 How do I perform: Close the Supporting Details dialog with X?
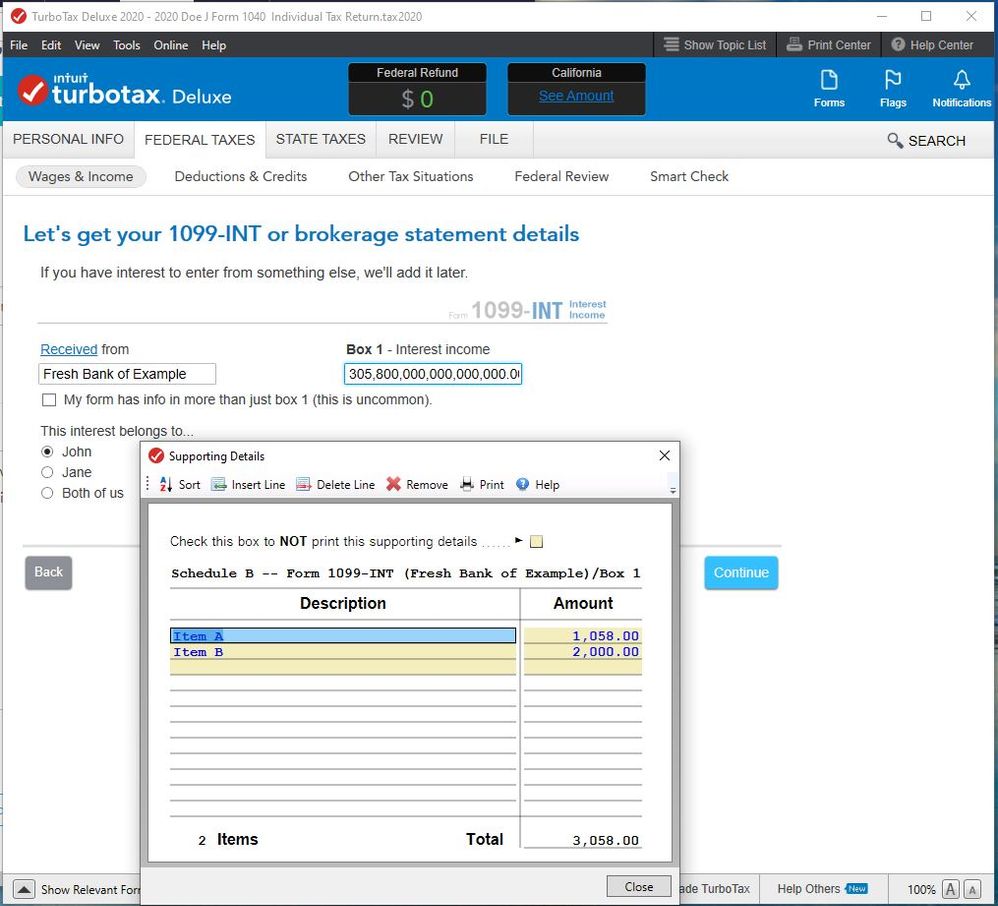click(664, 455)
